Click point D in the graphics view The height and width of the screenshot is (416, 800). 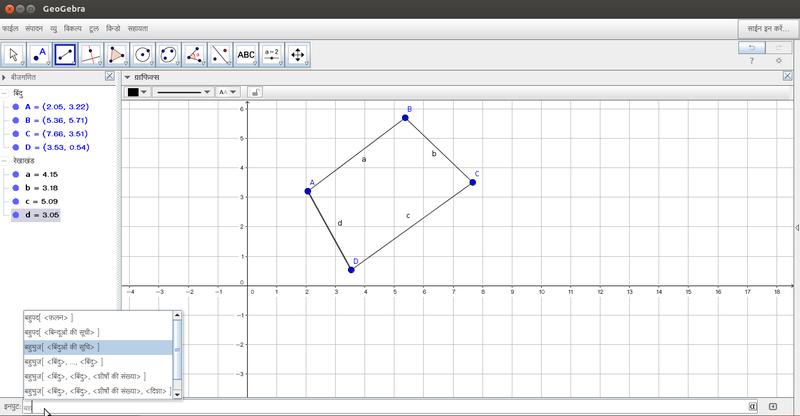pos(351,270)
